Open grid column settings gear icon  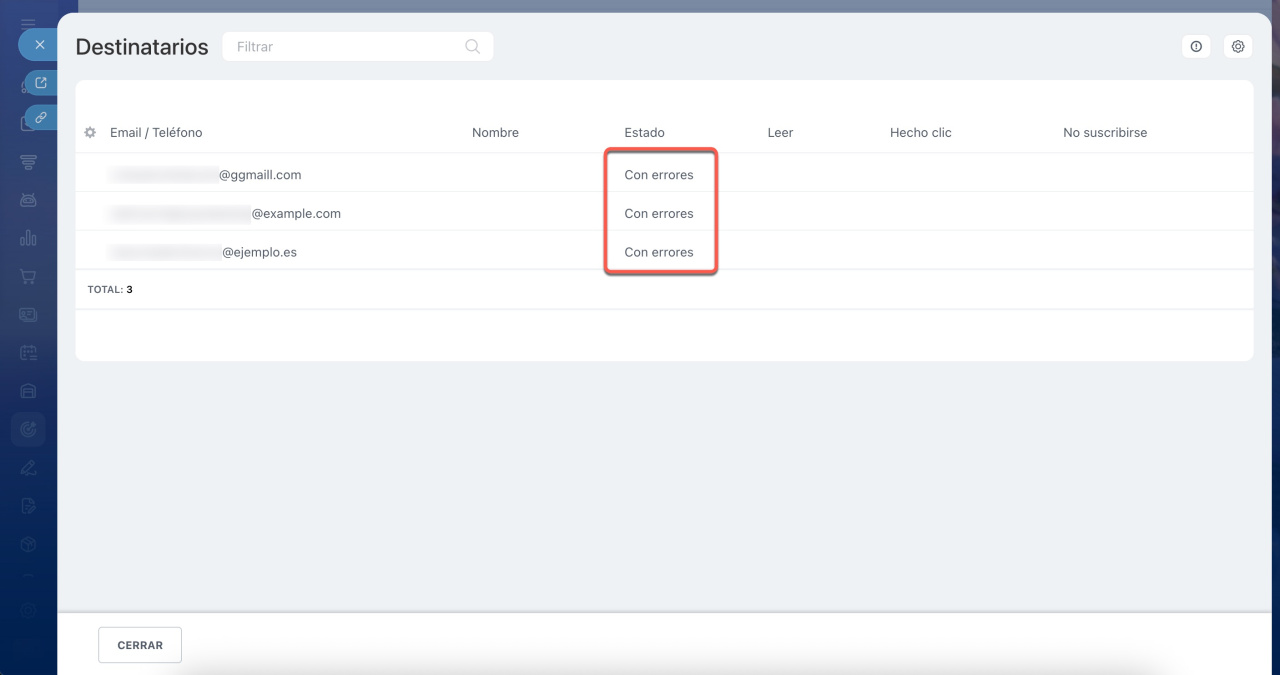[x=91, y=133]
